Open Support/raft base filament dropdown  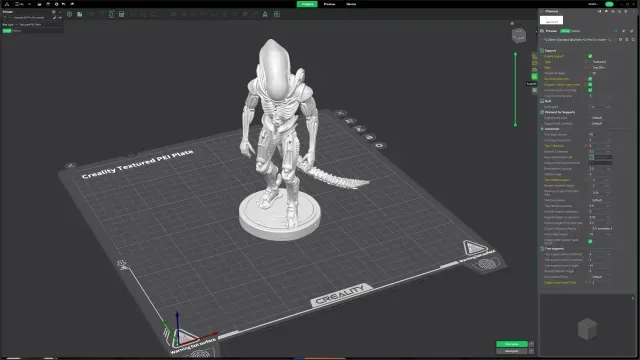pos(602,118)
